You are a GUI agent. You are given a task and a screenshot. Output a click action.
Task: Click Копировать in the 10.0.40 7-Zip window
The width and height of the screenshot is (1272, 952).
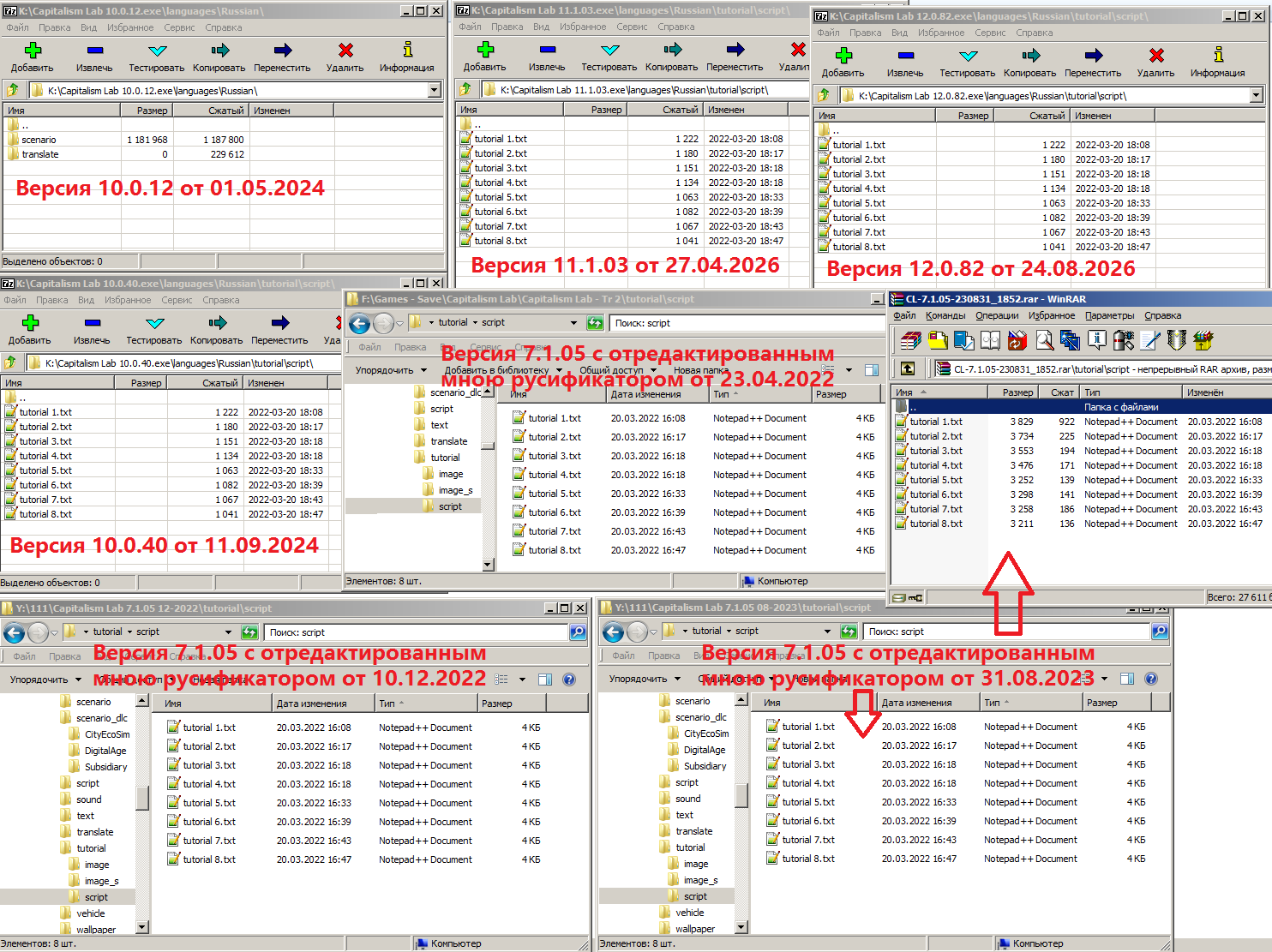point(216,330)
